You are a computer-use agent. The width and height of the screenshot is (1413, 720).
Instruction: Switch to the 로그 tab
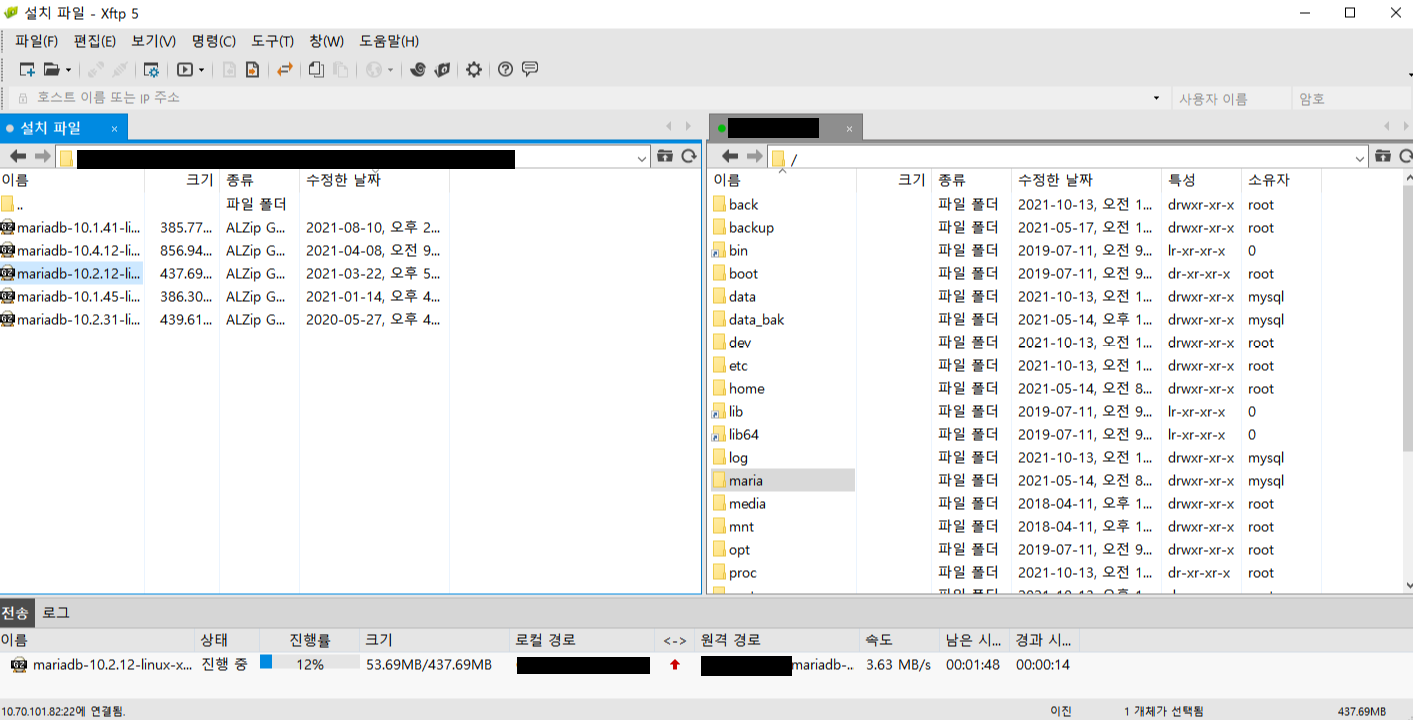pyautogui.click(x=56, y=612)
